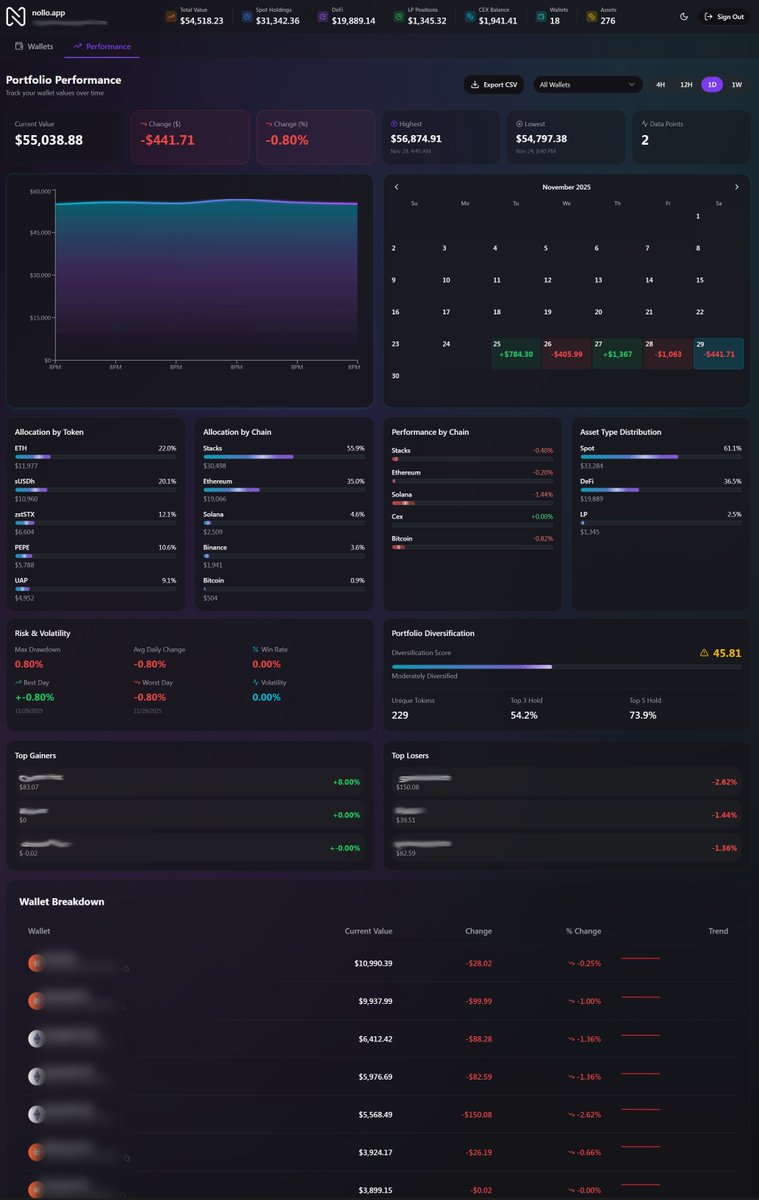Click Ethereum wallet icon in $5,568.49 row

coord(36,1114)
